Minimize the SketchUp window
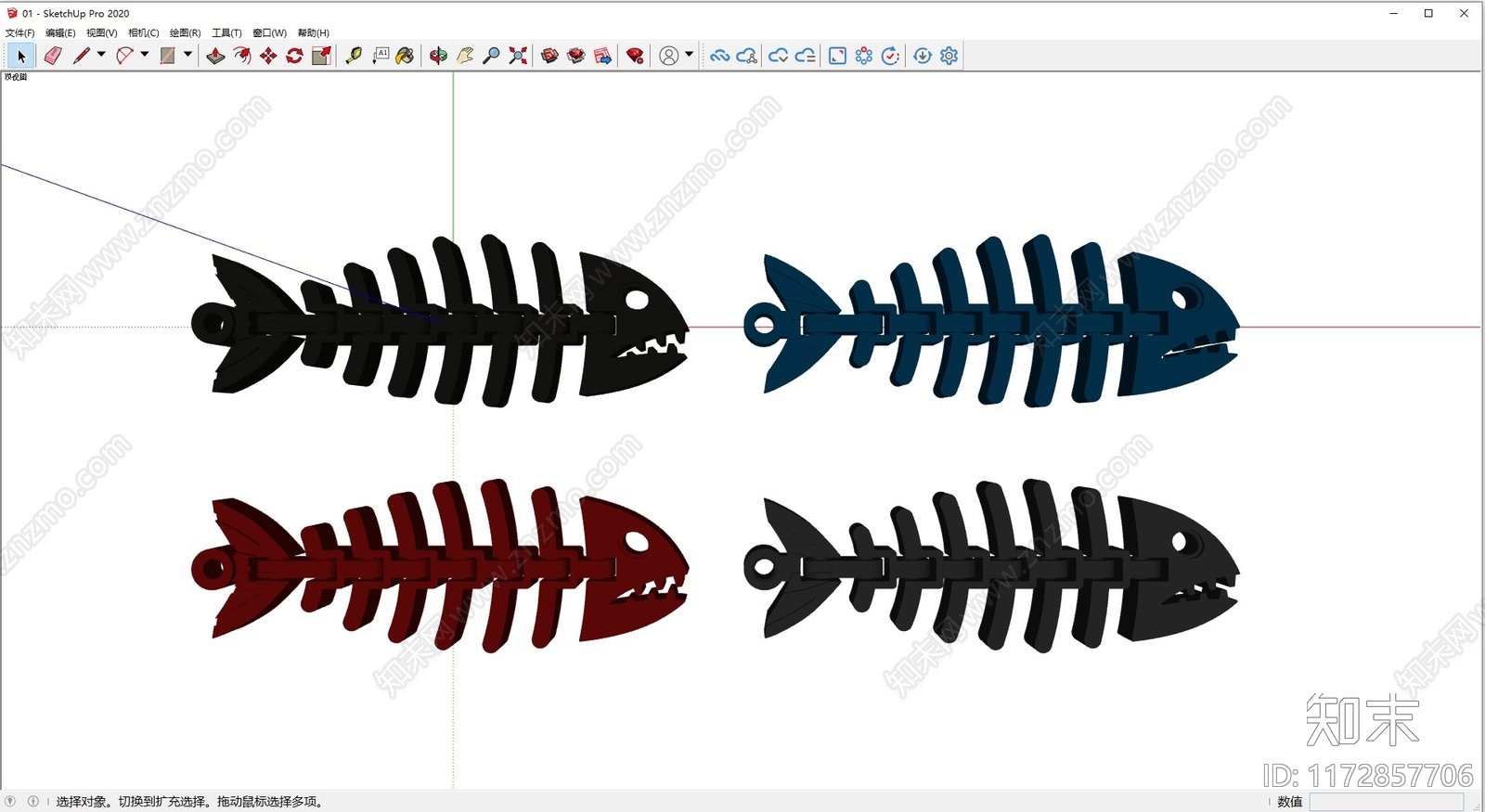 (x=1394, y=13)
